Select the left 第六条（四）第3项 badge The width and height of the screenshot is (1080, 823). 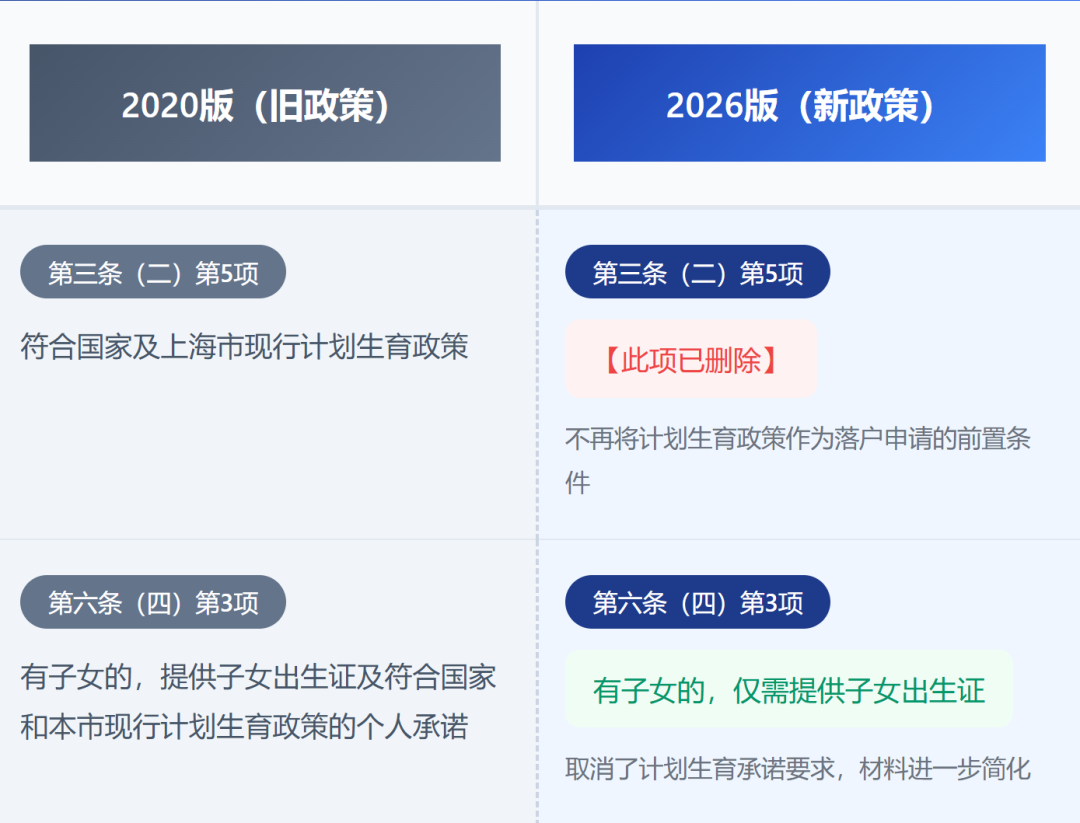click(x=152, y=601)
